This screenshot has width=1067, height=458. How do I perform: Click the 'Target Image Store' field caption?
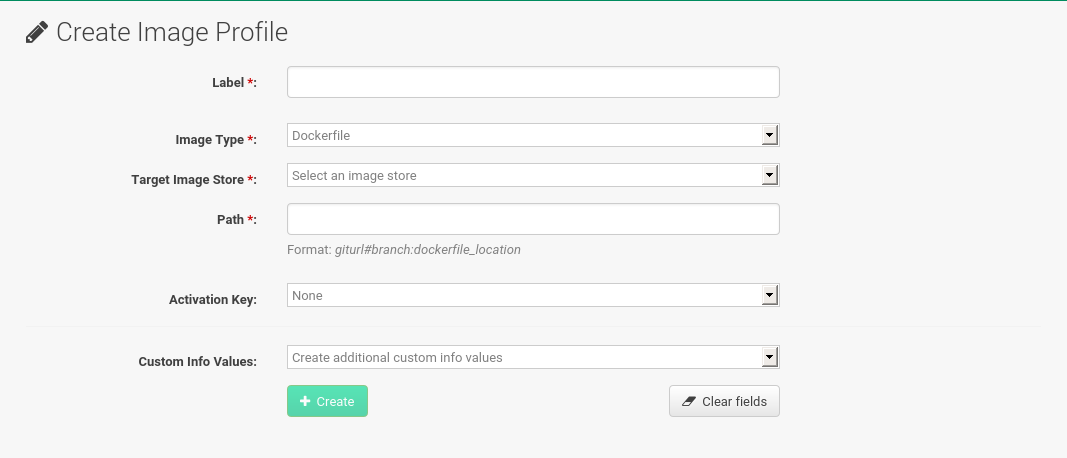(187, 180)
